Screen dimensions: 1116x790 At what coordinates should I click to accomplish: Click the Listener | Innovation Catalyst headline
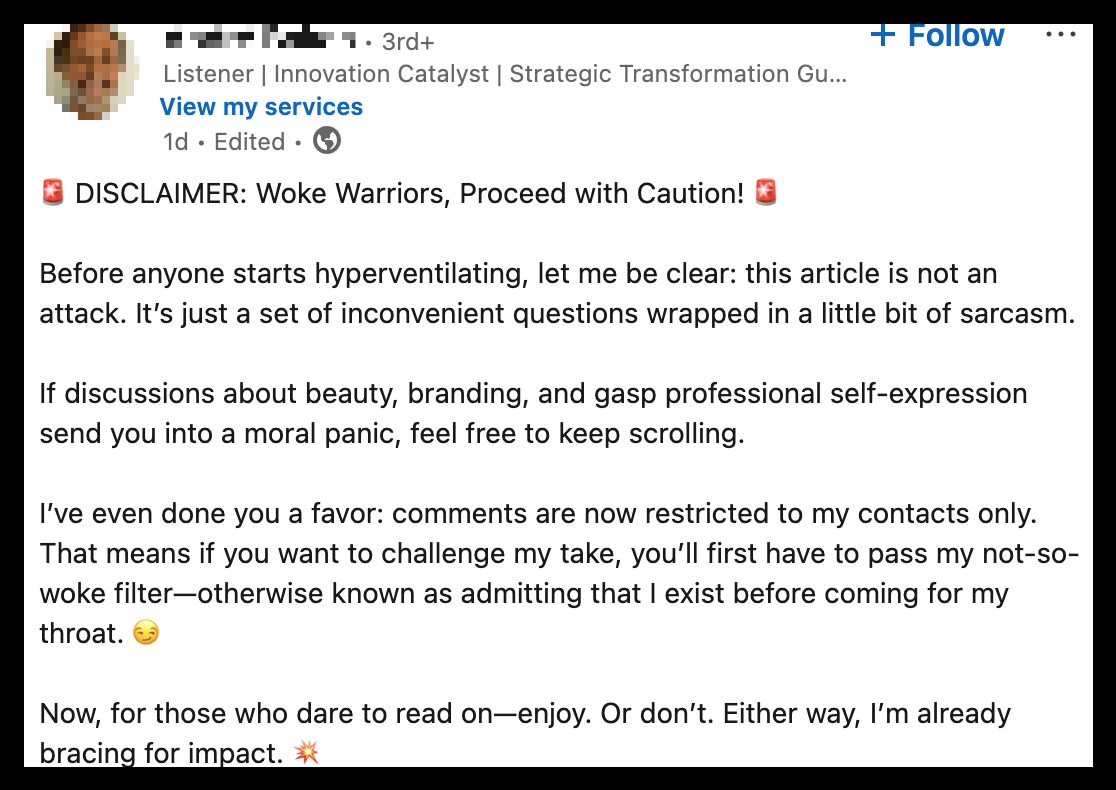tap(505, 74)
